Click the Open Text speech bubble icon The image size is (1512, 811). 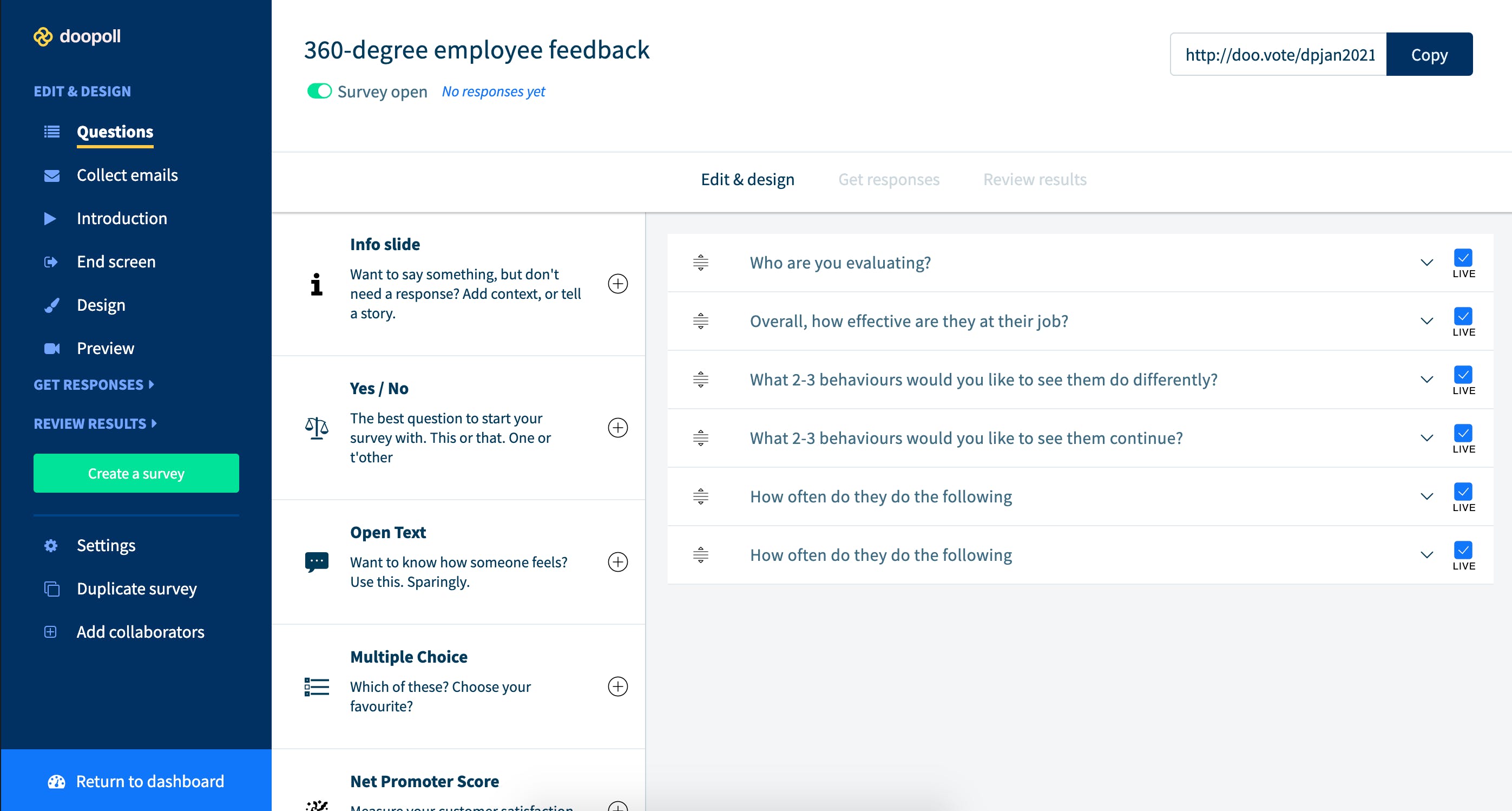pos(317,562)
